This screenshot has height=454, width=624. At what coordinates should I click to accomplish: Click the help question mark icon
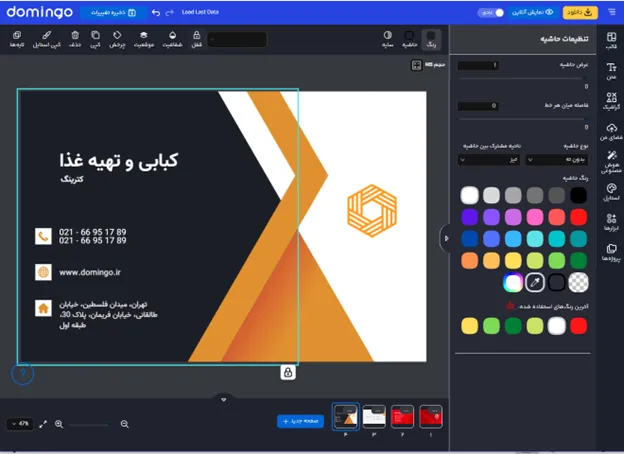pyautogui.click(x=25, y=374)
